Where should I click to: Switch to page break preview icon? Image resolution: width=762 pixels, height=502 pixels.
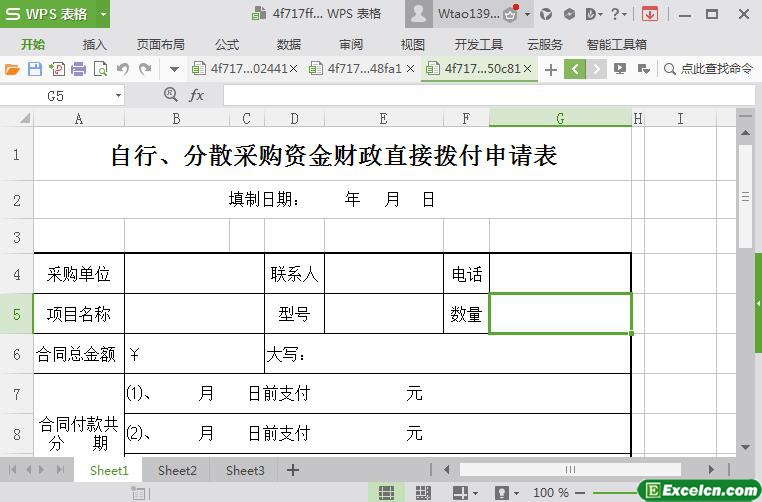(x=422, y=493)
